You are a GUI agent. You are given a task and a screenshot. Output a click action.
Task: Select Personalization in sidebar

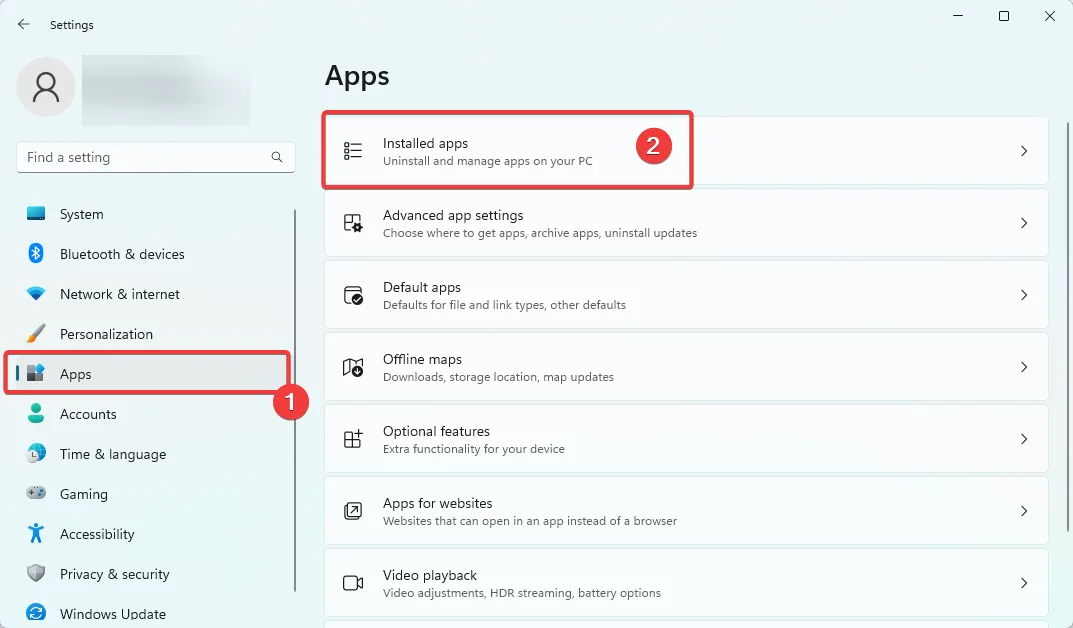tap(106, 334)
